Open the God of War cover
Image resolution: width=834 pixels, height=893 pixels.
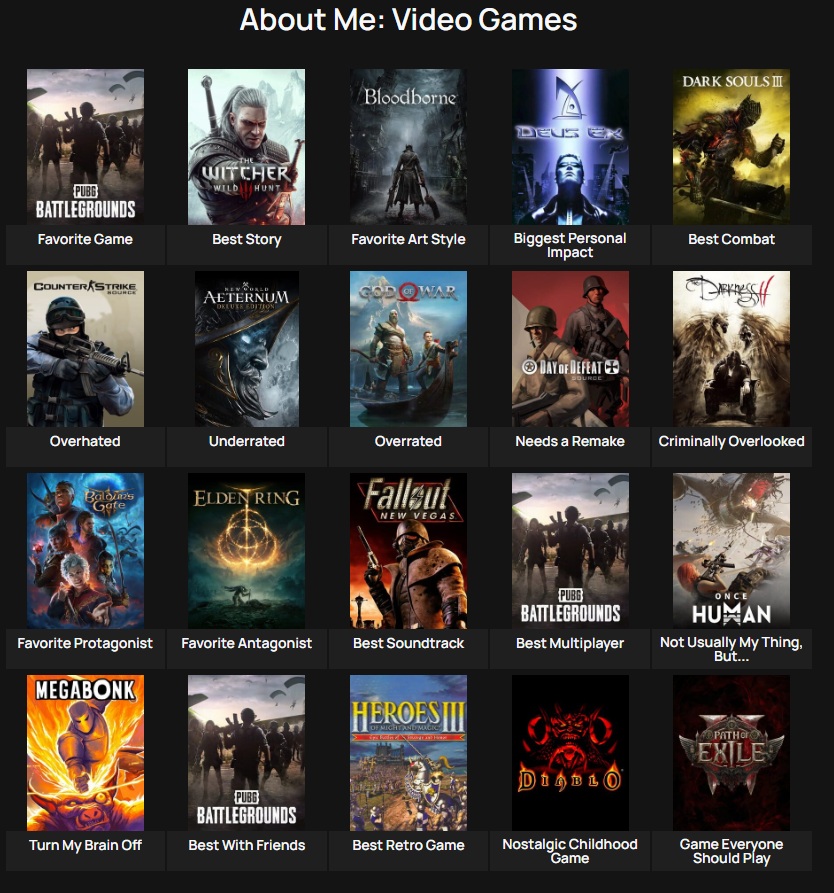(x=408, y=349)
